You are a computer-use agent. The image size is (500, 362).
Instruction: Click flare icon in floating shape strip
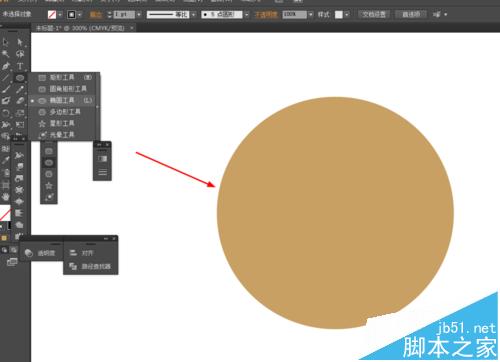[x=49, y=197]
